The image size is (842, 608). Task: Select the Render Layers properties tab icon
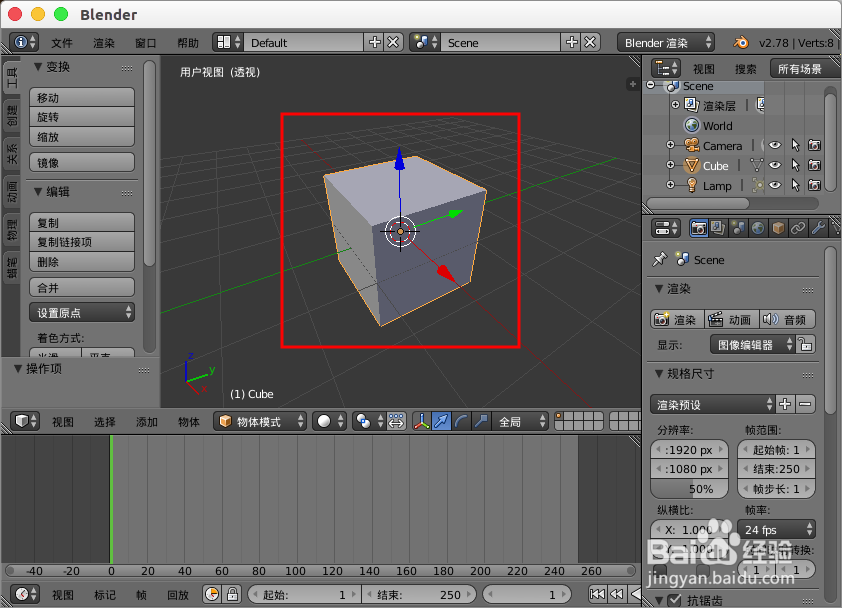point(718,228)
